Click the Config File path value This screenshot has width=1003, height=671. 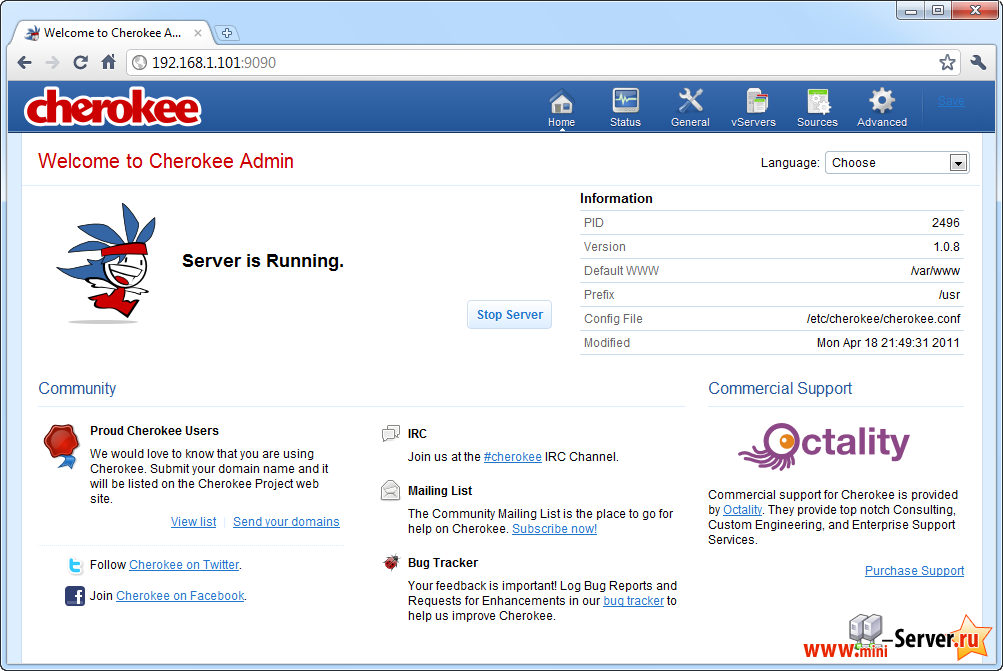click(883, 319)
